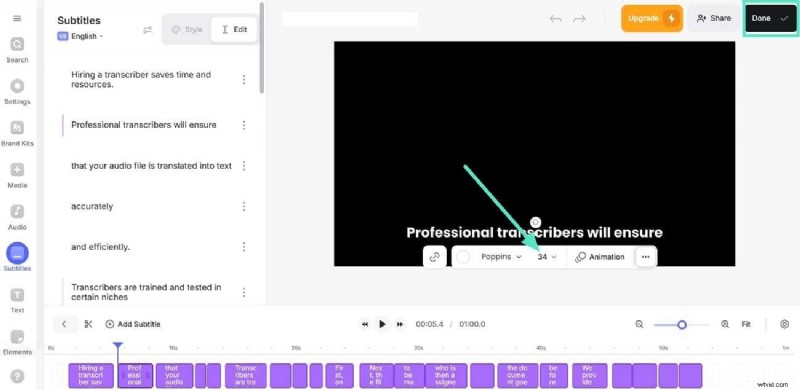
Task: Click the orange Upgrade button
Action: pyautogui.click(x=652, y=18)
